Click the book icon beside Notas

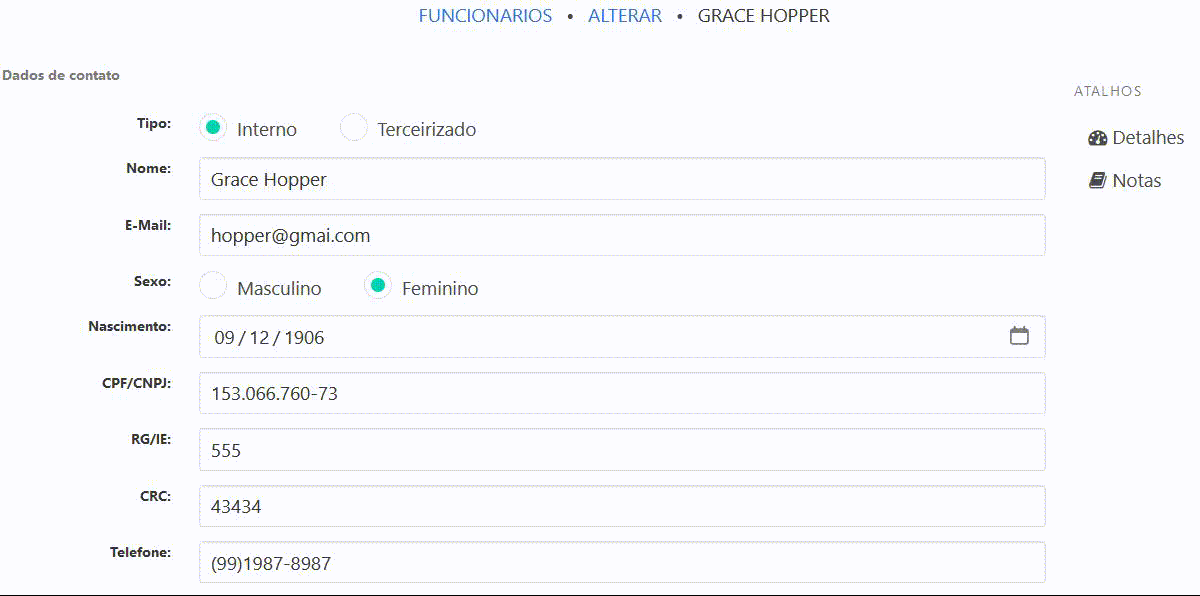point(1097,181)
